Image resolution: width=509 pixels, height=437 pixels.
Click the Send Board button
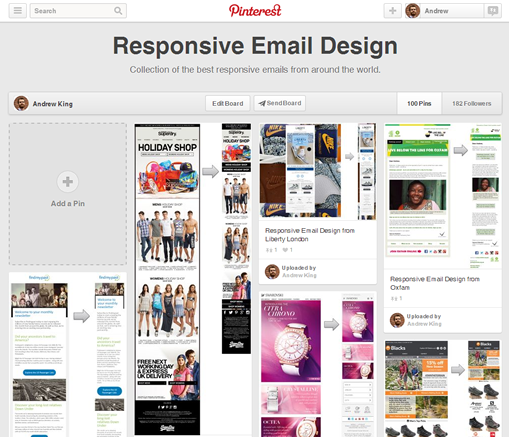click(280, 103)
